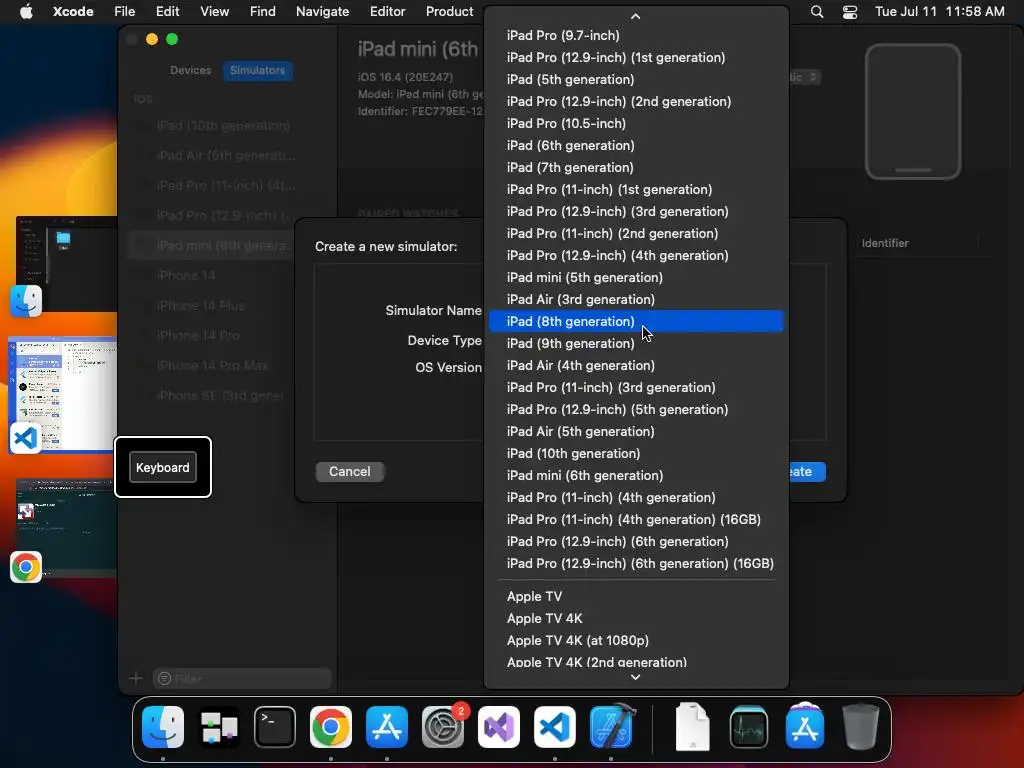This screenshot has height=768, width=1024.
Task: Choose iPad mini (5th generation)
Action: (635, 278)
